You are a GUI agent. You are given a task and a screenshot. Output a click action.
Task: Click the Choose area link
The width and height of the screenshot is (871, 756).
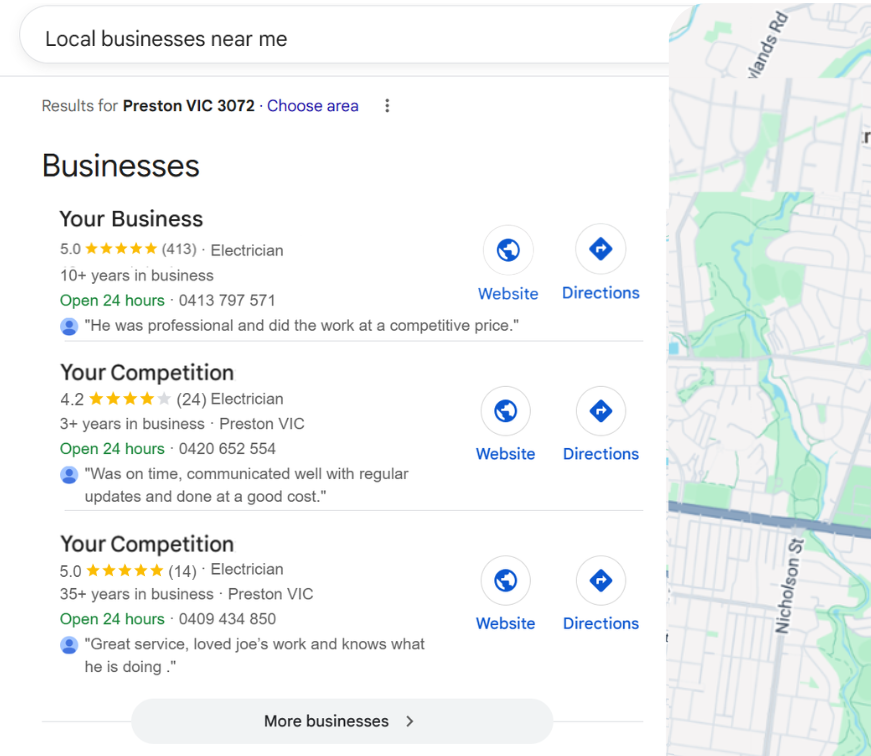pos(313,106)
